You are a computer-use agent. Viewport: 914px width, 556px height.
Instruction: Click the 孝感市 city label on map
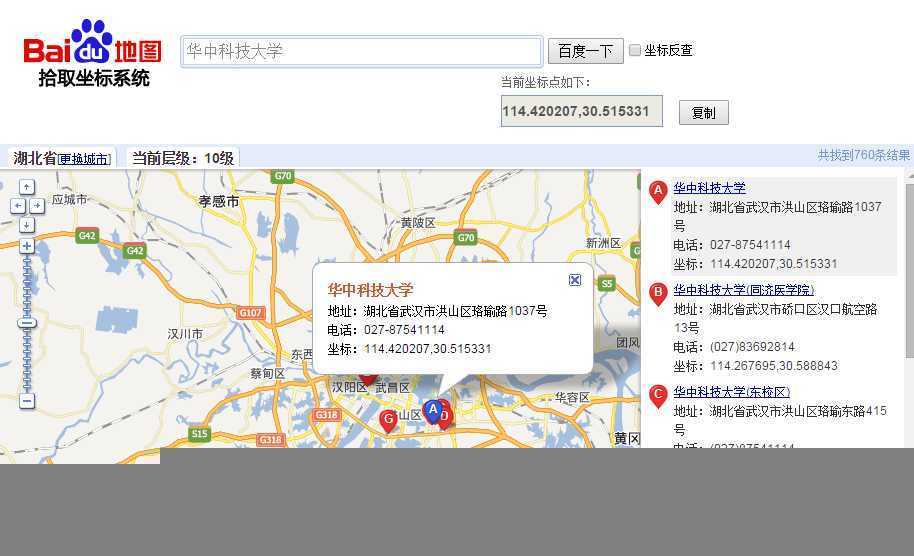tap(219, 201)
